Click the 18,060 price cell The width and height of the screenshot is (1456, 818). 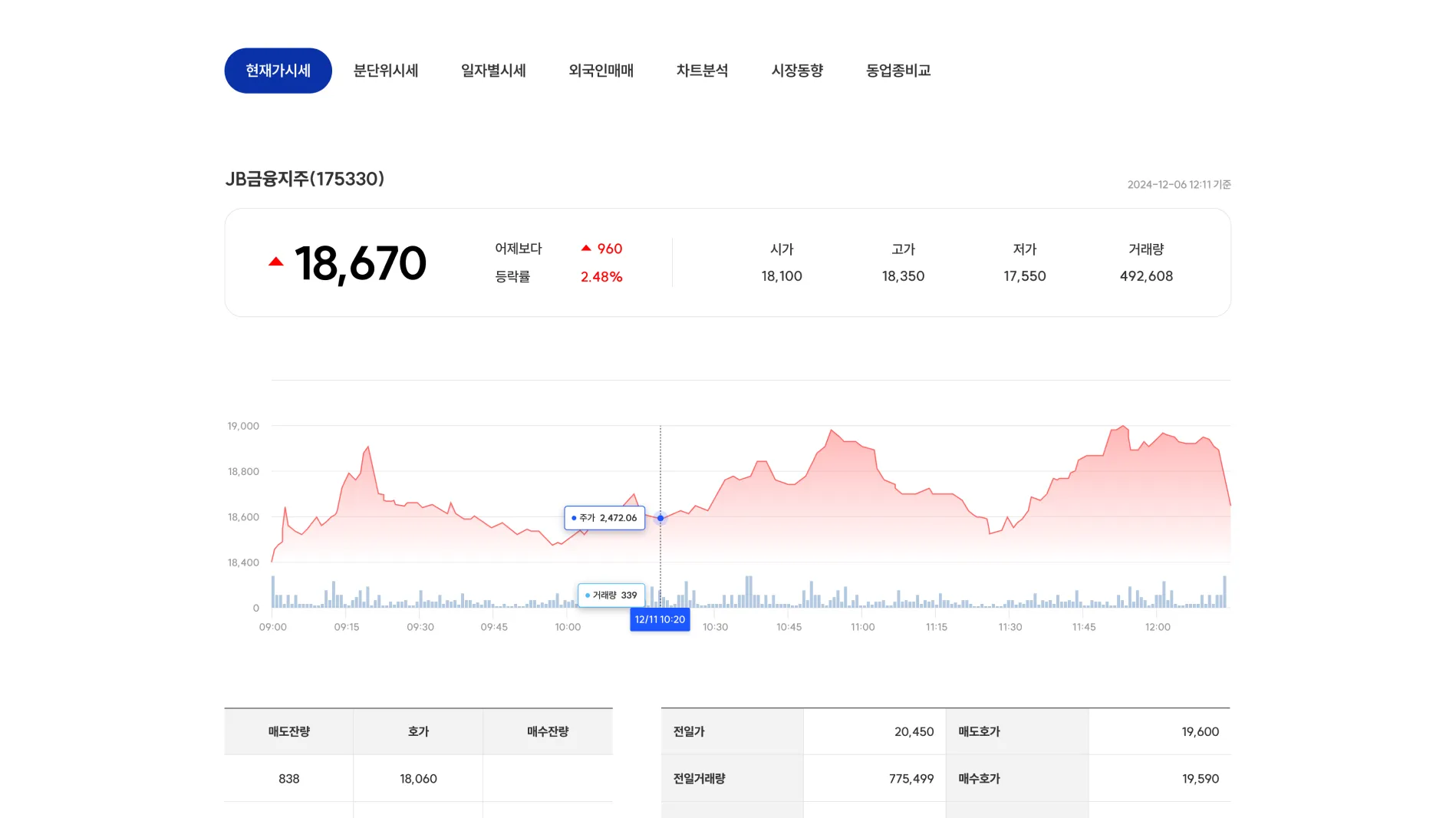418,779
